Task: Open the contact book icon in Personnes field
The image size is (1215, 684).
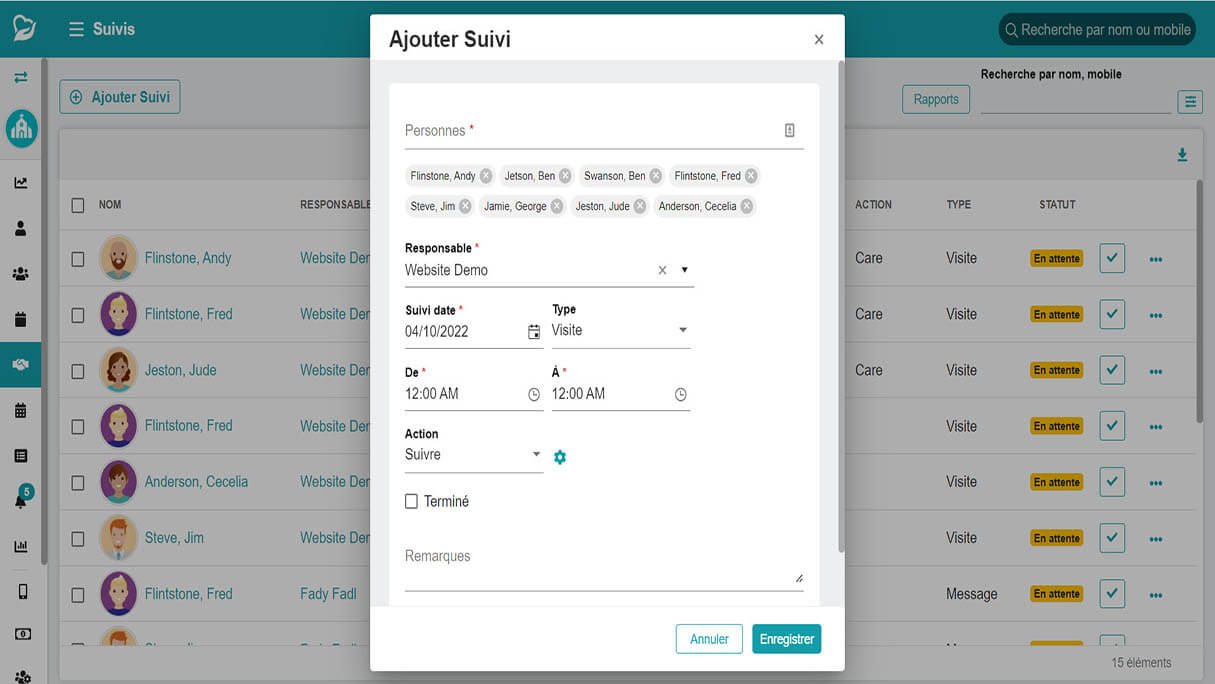Action: coord(789,130)
